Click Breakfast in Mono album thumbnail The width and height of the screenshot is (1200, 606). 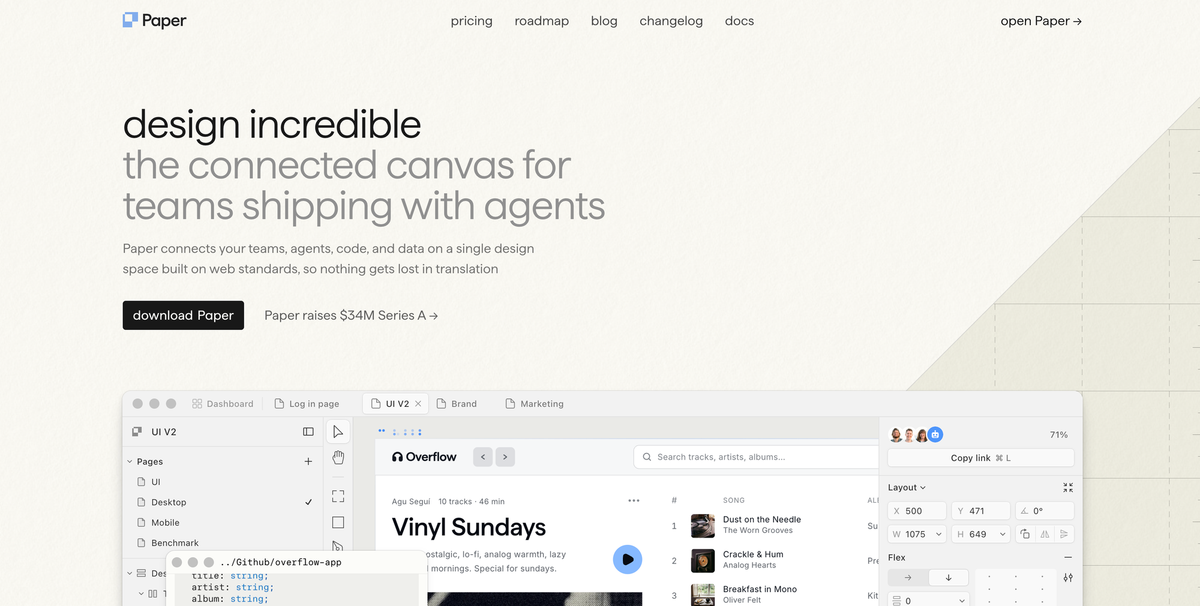(x=703, y=594)
